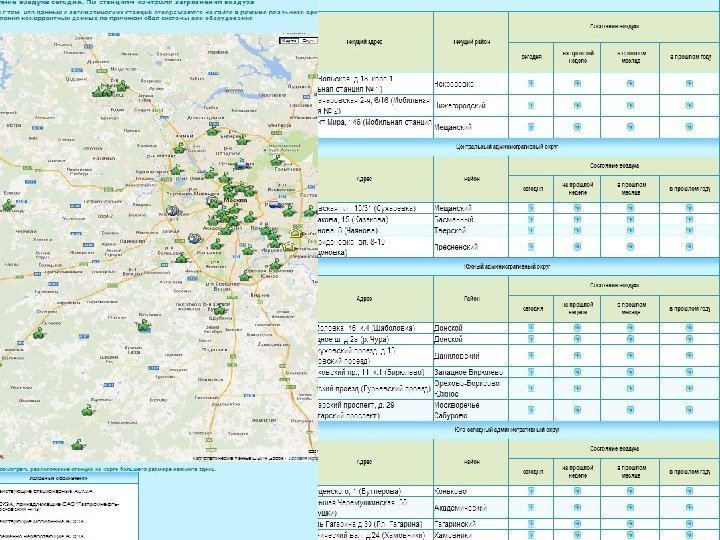Open last year's data for Западное Бирюлево row
The image size is (720, 540).
pos(689,372)
